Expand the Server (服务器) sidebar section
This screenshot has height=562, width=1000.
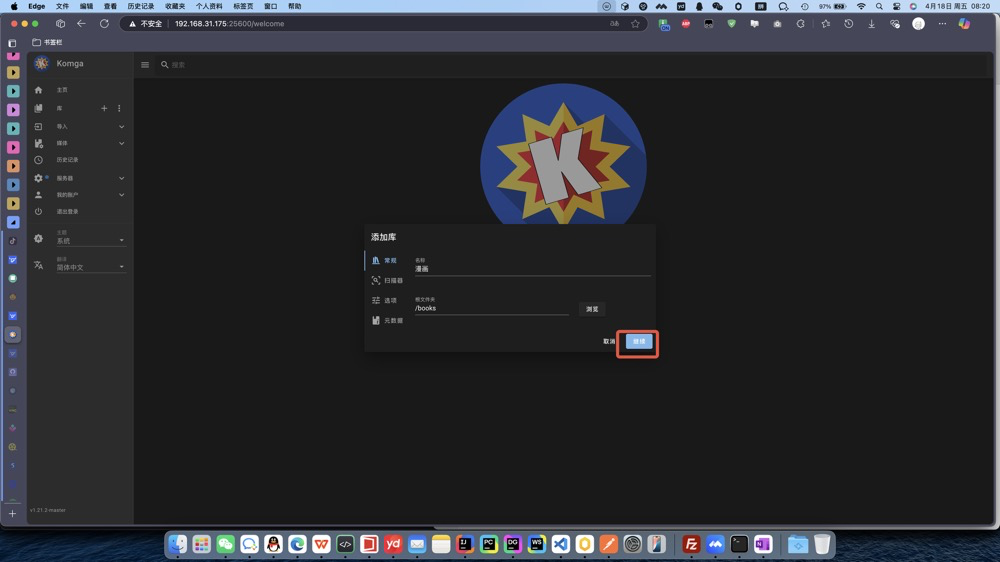coord(121,178)
